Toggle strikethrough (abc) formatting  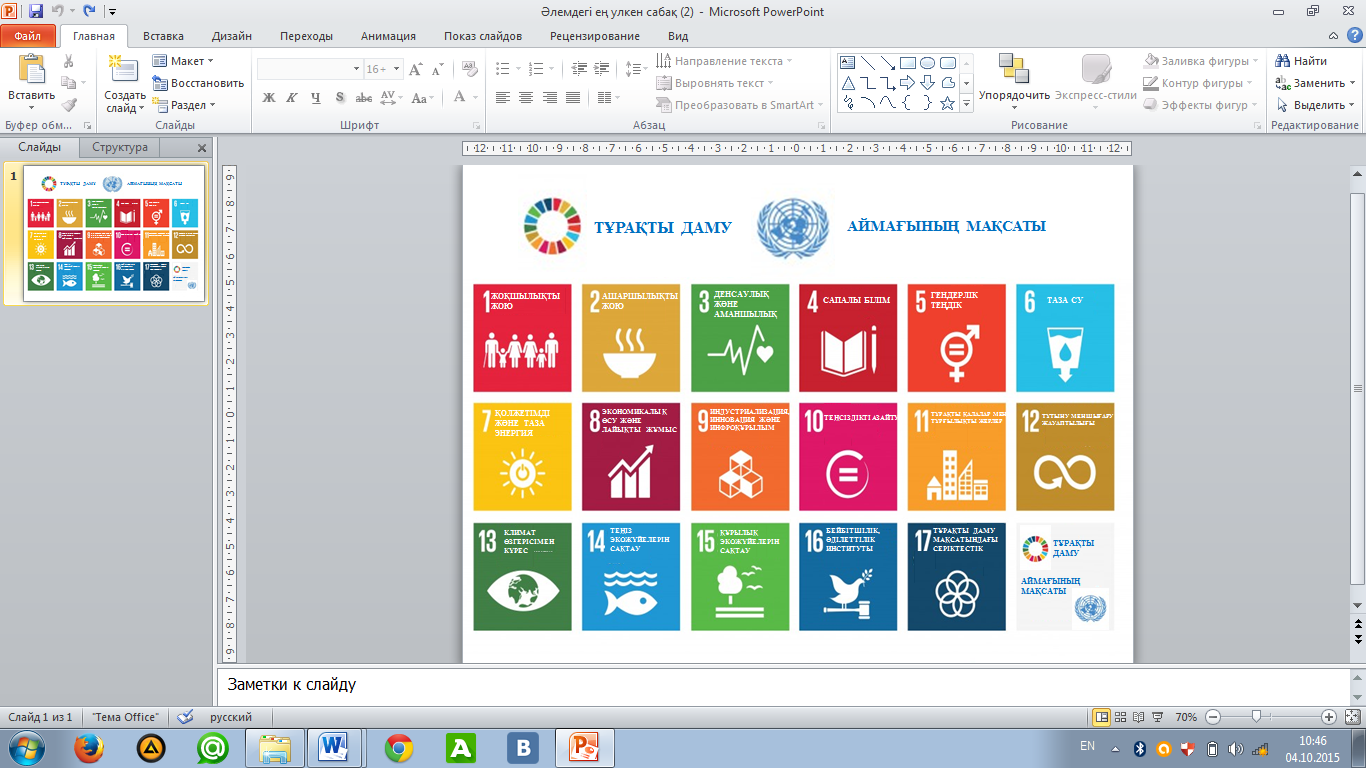pos(364,97)
